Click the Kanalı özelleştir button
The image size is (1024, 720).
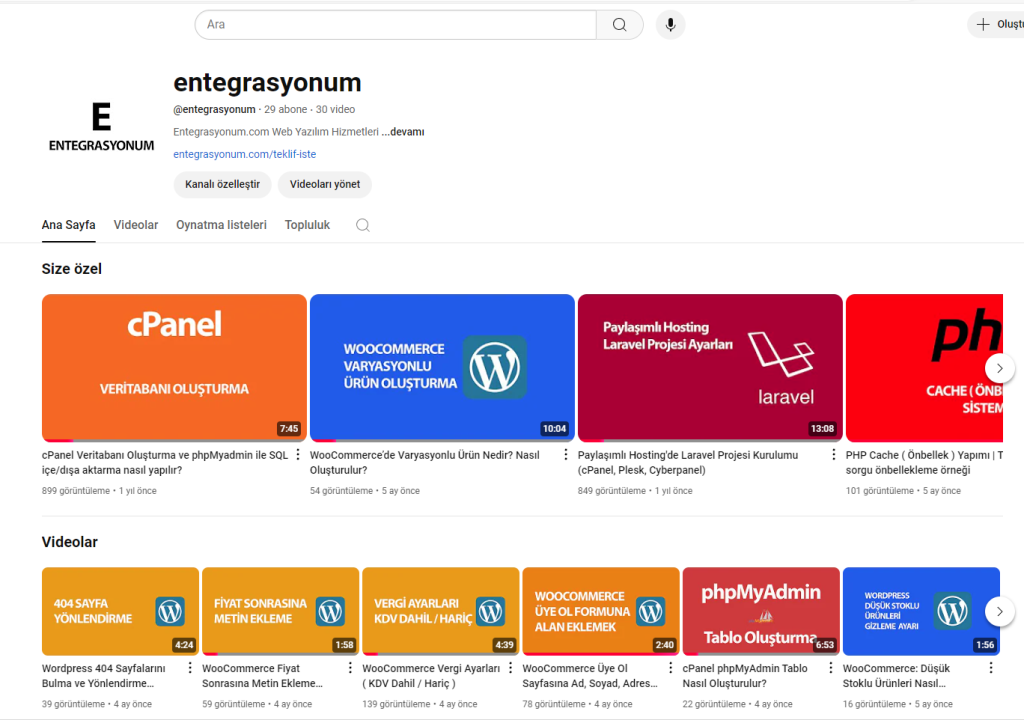(x=222, y=184)
